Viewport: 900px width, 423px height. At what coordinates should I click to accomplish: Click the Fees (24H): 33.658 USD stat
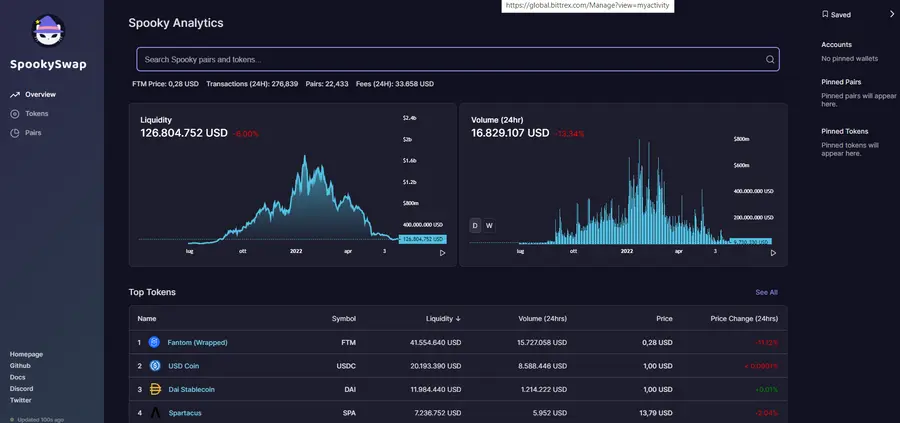pyautogui.click(x=395, y=84)
